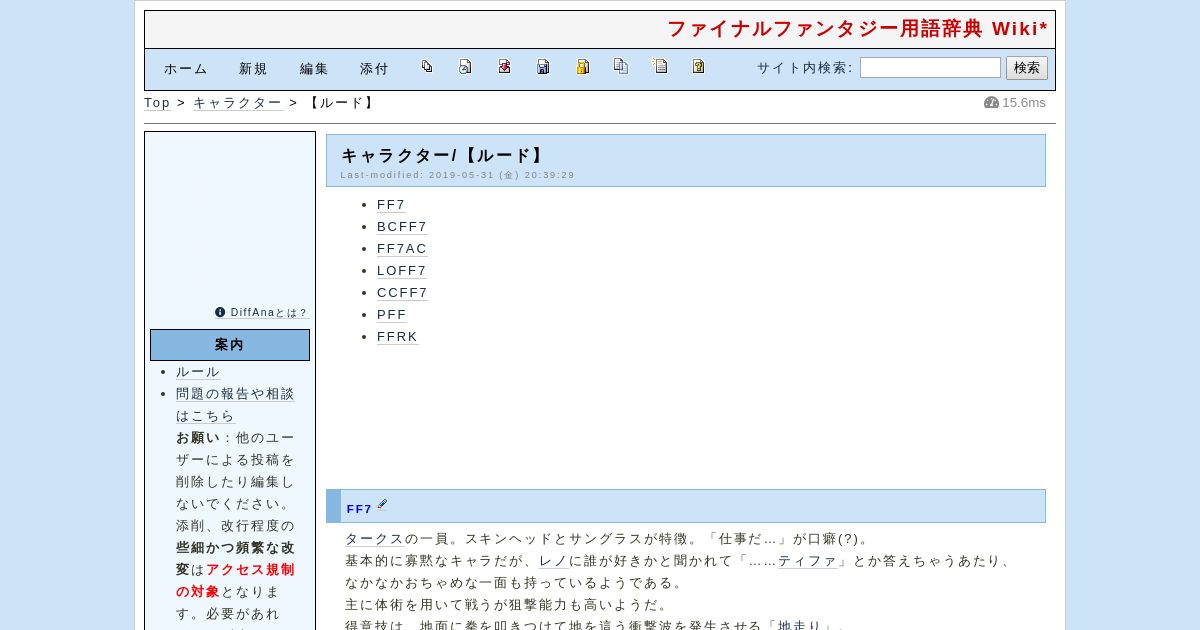
Task: Click the Last-modified timestamp text
Action: coord(457,175)
